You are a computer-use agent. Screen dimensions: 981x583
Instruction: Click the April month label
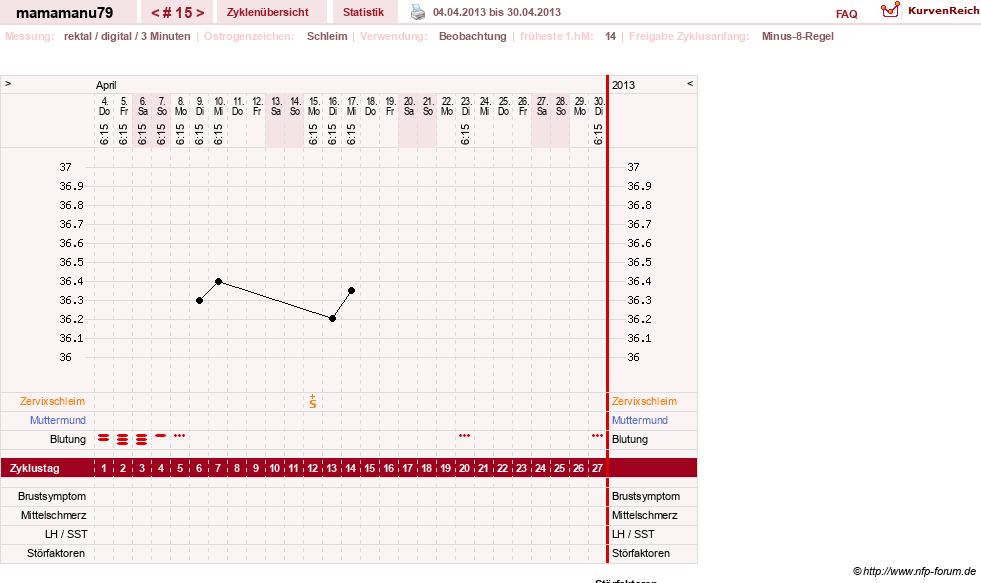pos(106,85)
